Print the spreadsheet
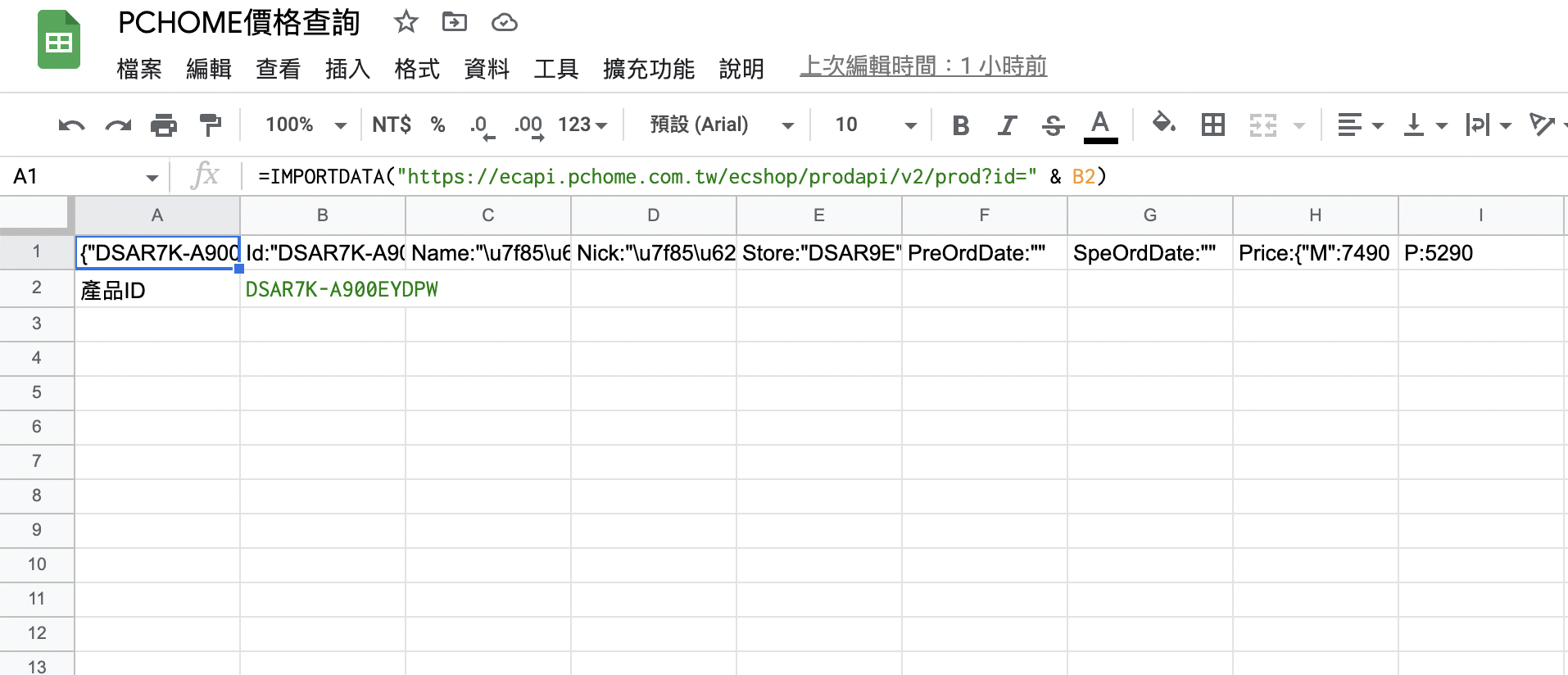 (x=164, y=125)
